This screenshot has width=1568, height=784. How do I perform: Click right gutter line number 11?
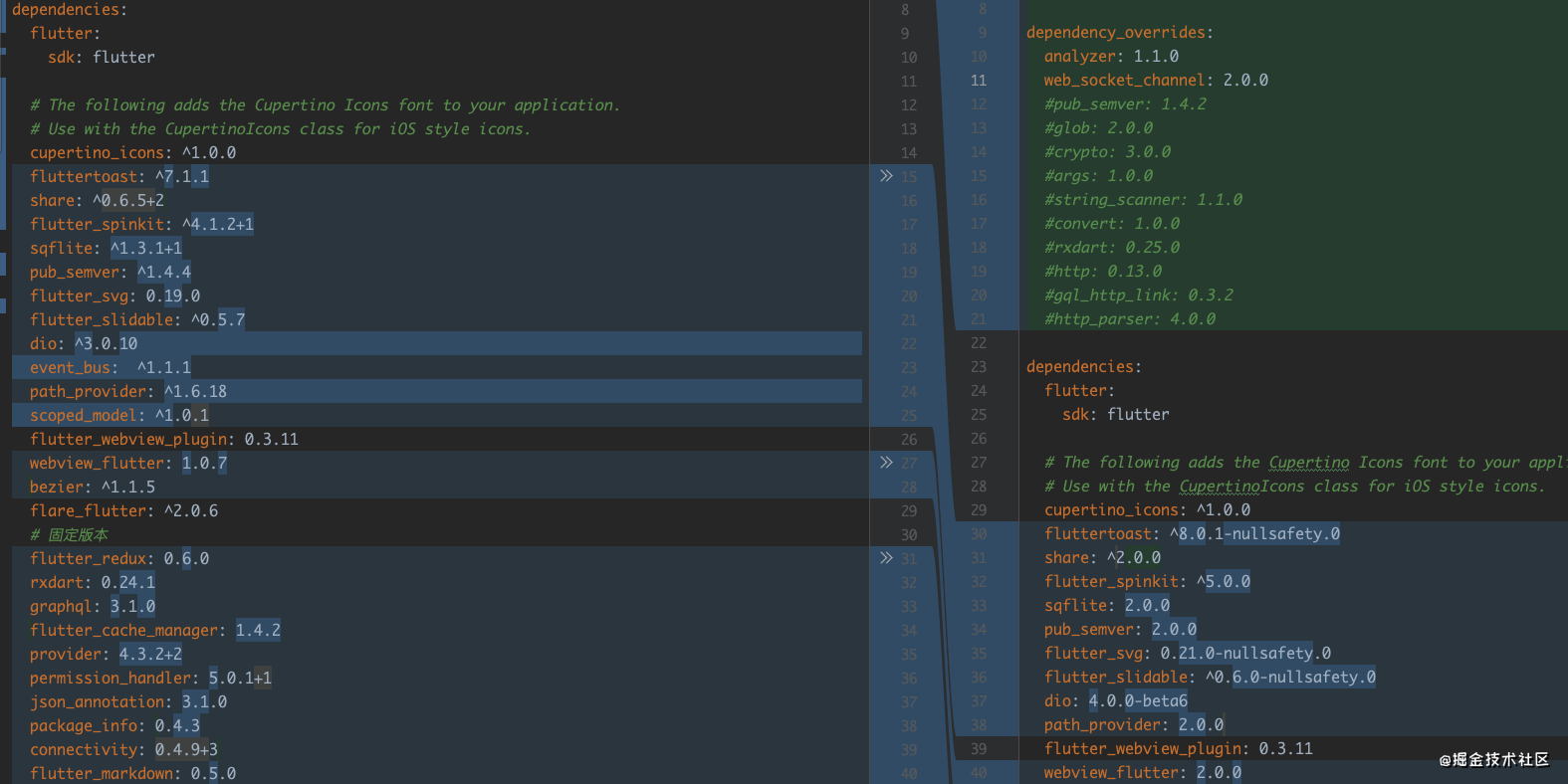tap(979, 81)
